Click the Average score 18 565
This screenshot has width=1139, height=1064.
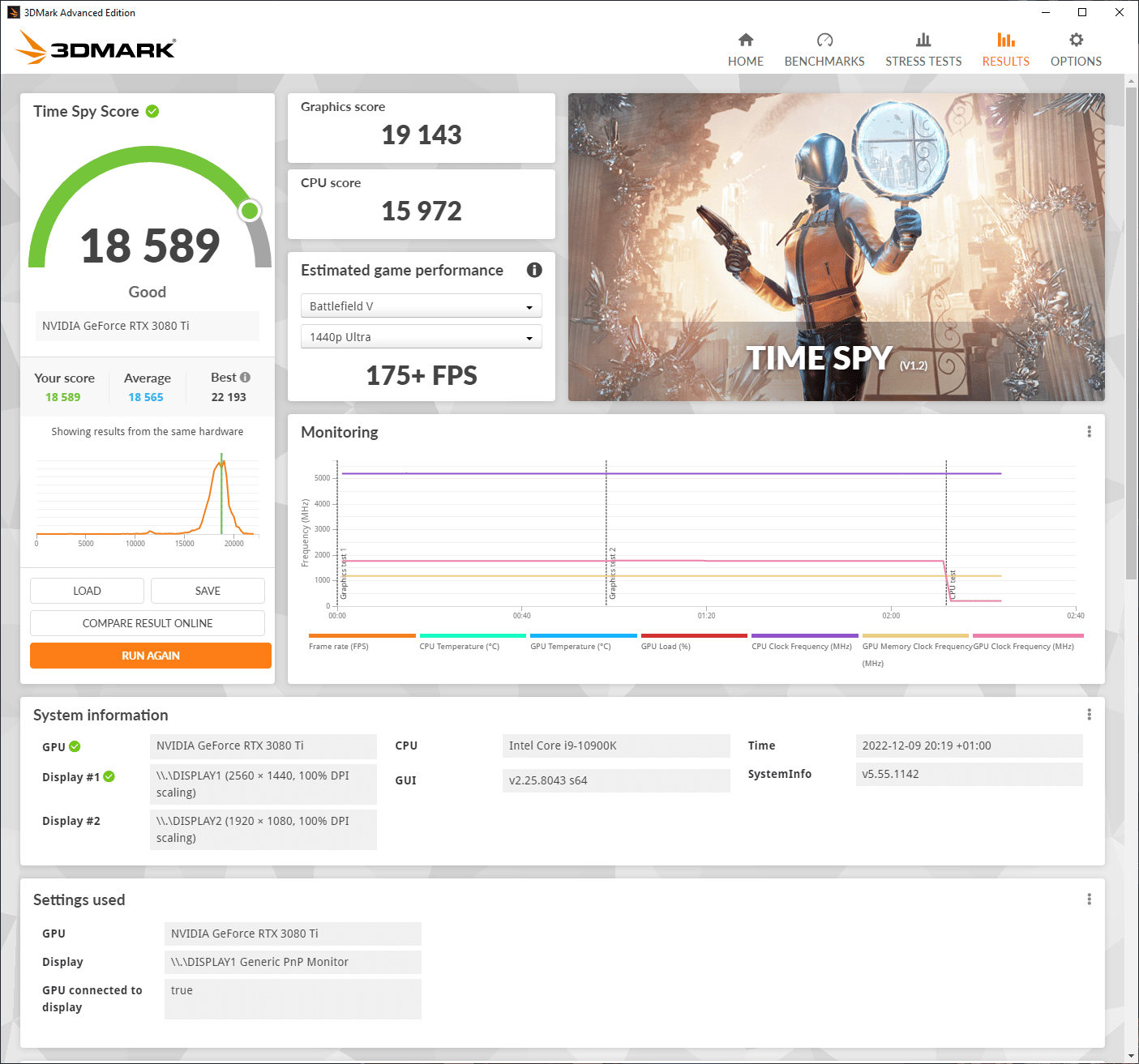(x=146, y=397)
